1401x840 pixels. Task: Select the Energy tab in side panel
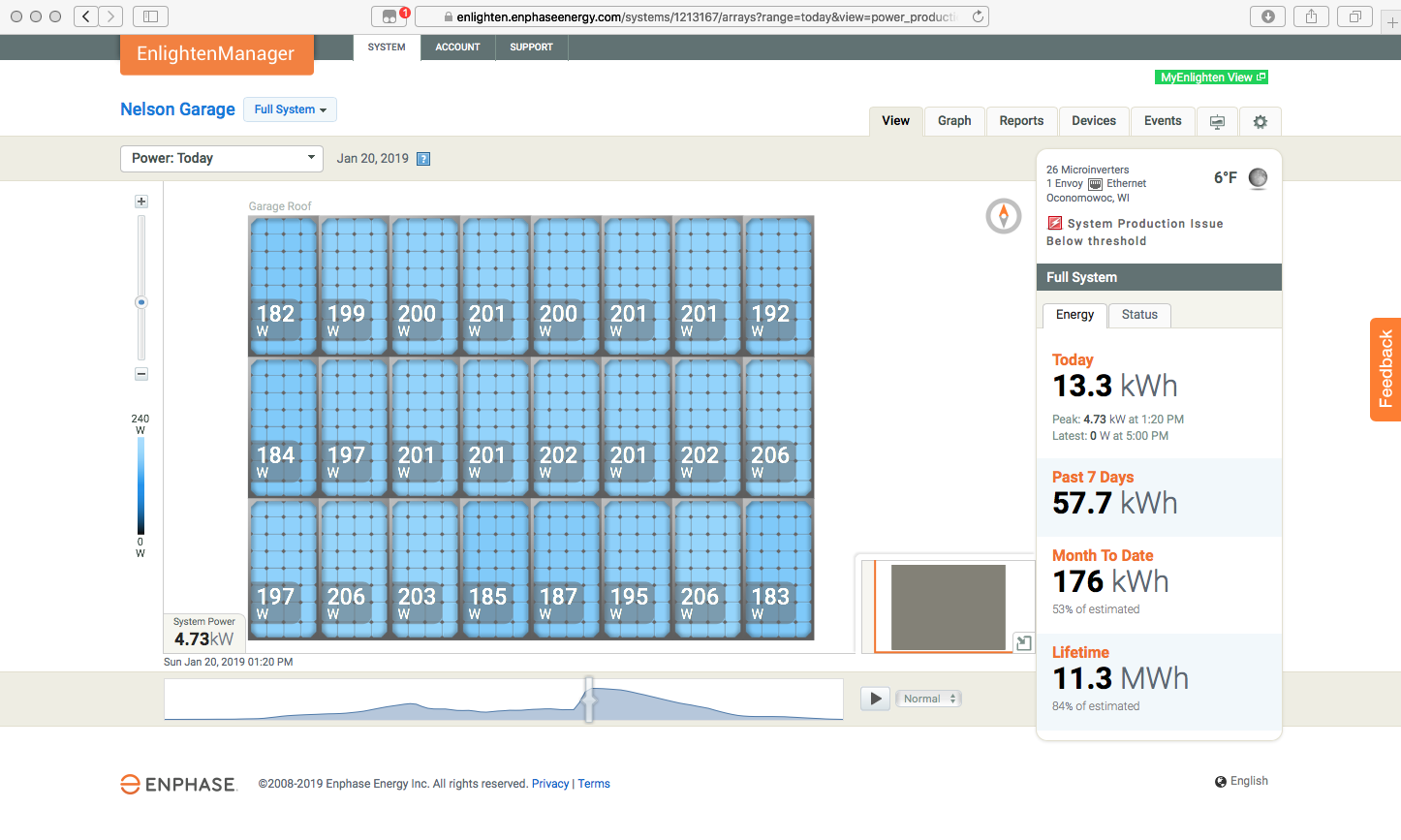click(x=1074, y=315)
